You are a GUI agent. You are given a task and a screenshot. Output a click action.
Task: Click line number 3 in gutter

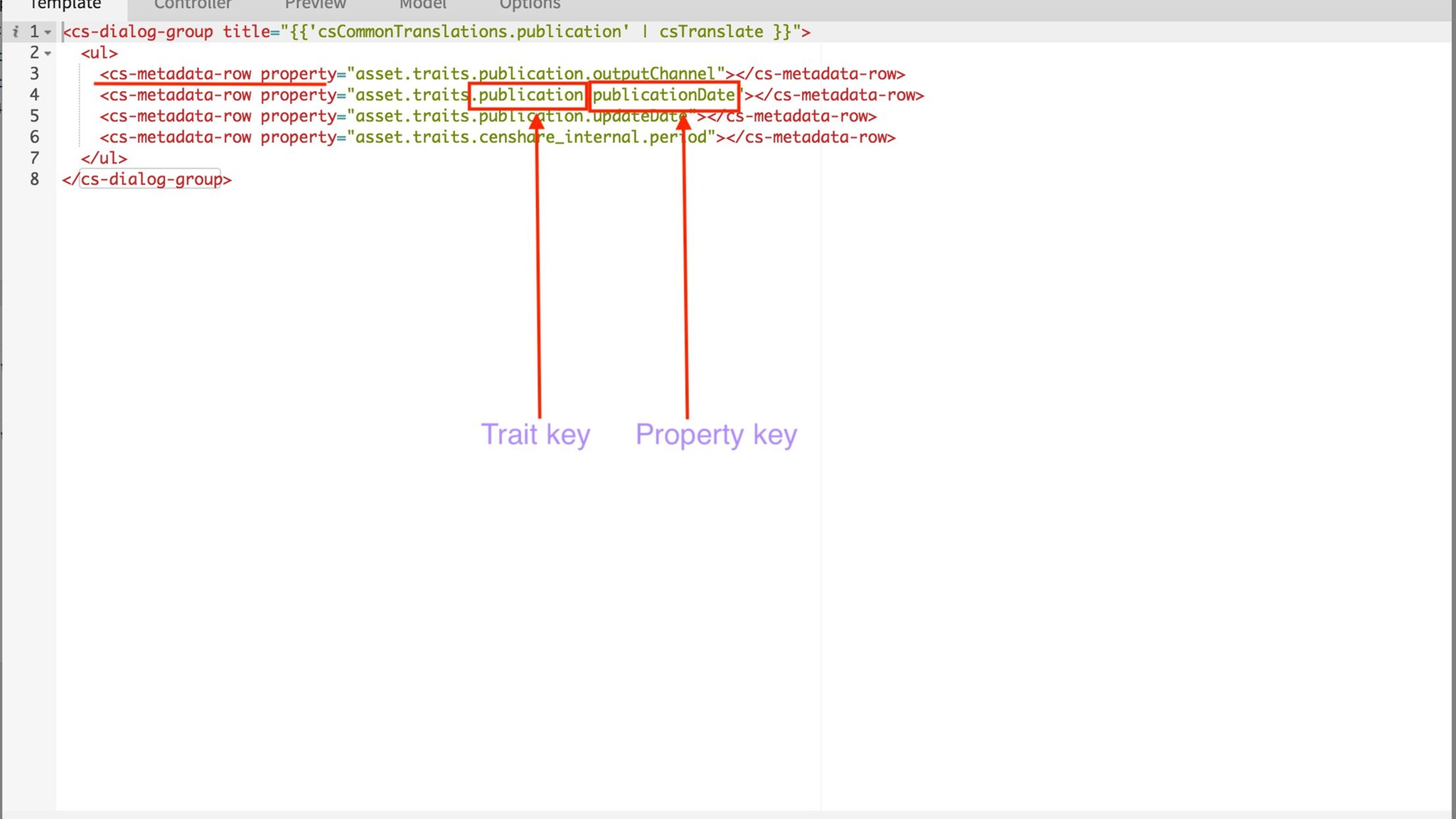34,74
